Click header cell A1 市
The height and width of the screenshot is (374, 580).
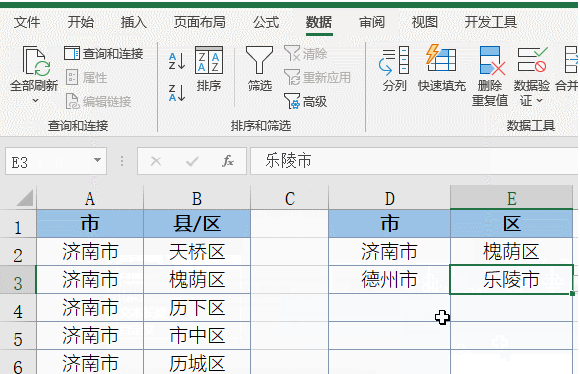[90, 224]
